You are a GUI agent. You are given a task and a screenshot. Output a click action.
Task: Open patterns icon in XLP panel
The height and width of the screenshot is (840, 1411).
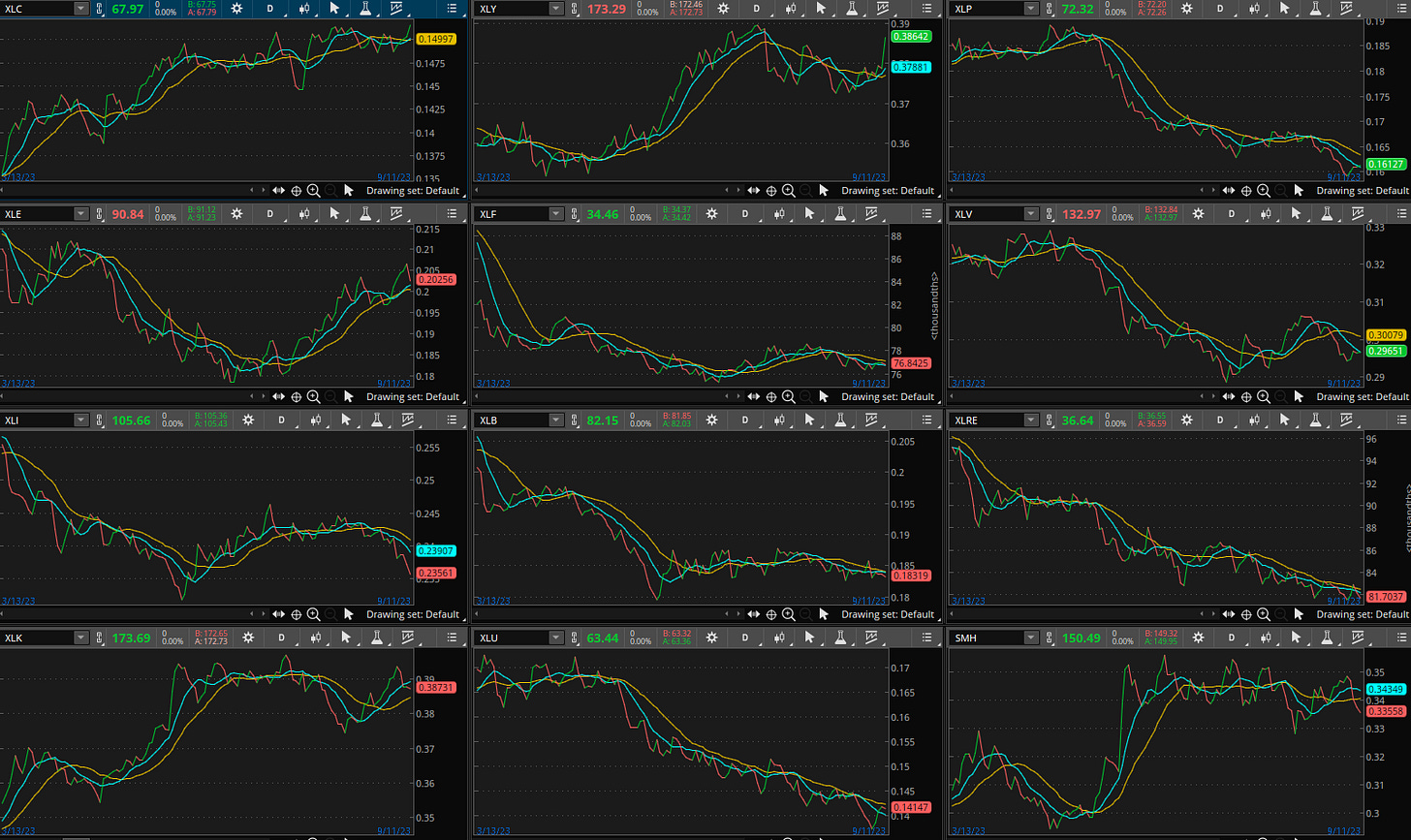coord(1346,9)
